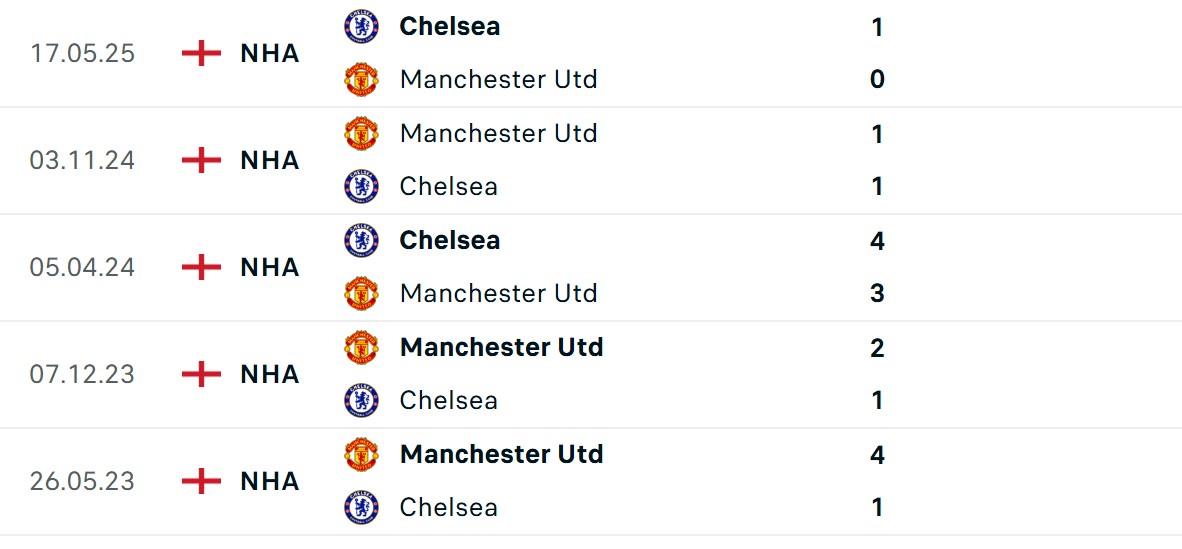Select NHA league label in 03.11.24 row
Viewport: 1182px width, 549px height.
[270, 160]
